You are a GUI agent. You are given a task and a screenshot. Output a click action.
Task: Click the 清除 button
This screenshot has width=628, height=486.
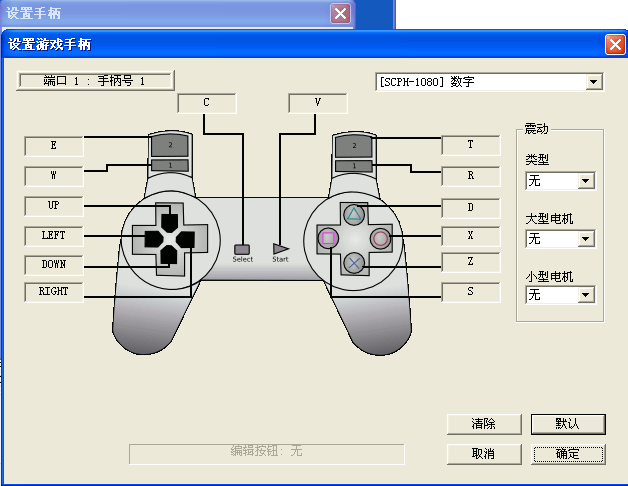[484, 424]
